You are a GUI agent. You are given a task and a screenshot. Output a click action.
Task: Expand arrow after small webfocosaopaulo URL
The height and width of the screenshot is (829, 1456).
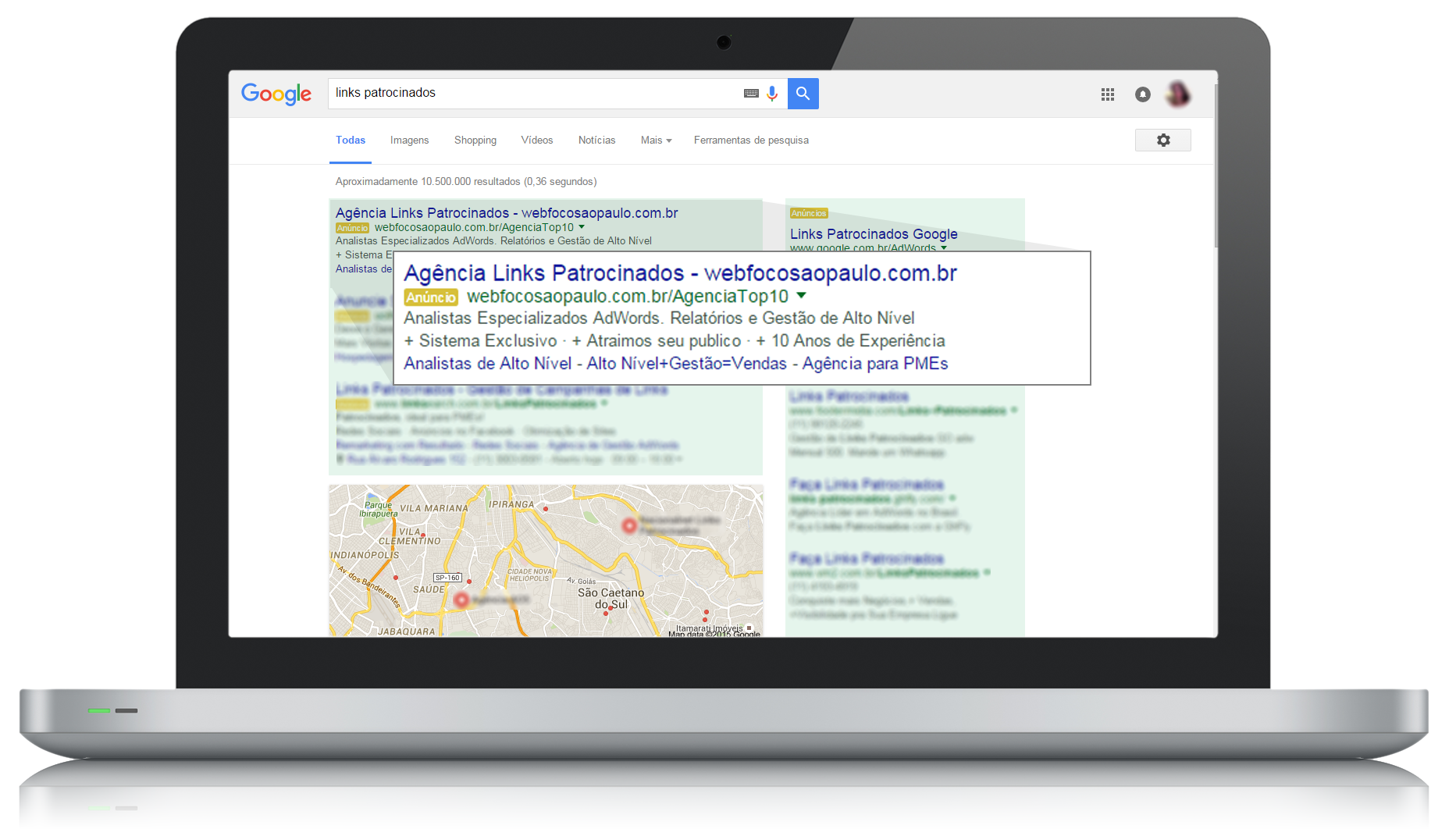pyautogui.click(x=582, y=227)
